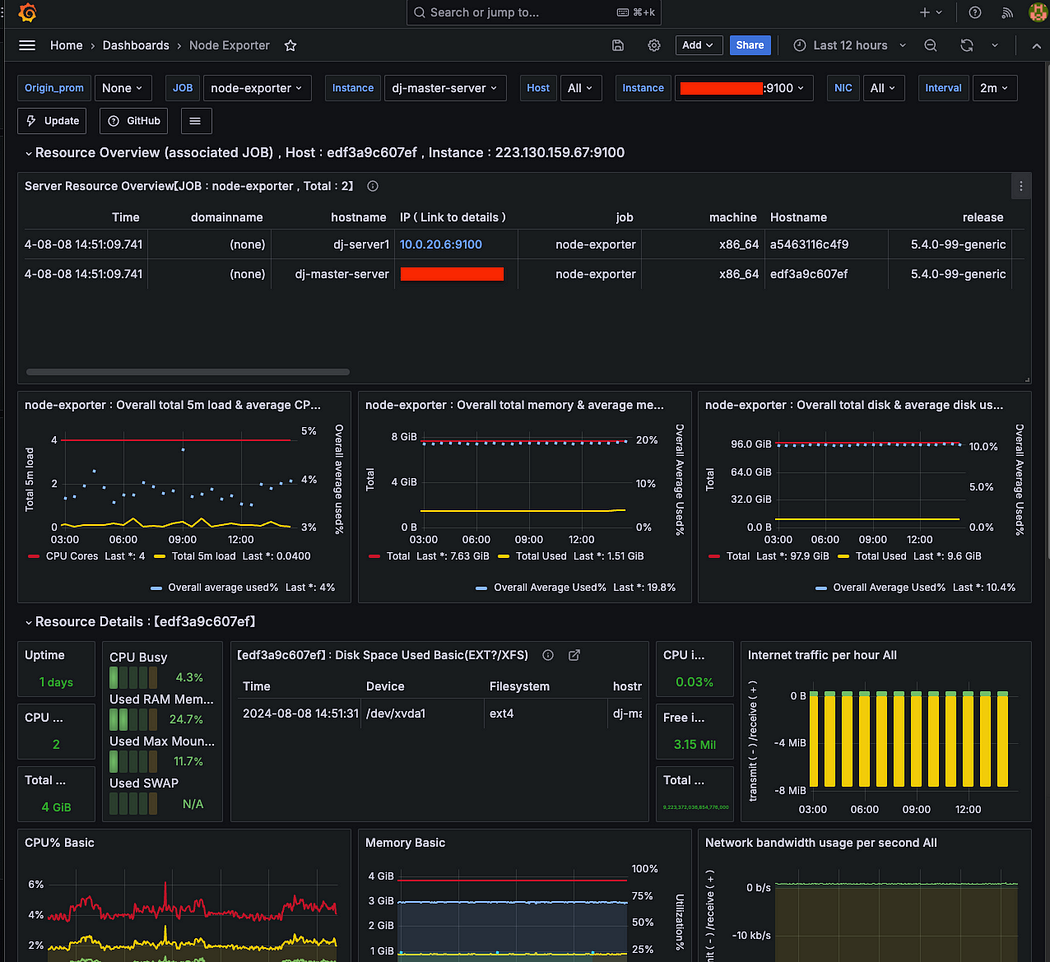Image resolution: width=1050 pixels, height=962 pixels.
Task: Click the Filesystem column header
Action: tap(520, 687)
